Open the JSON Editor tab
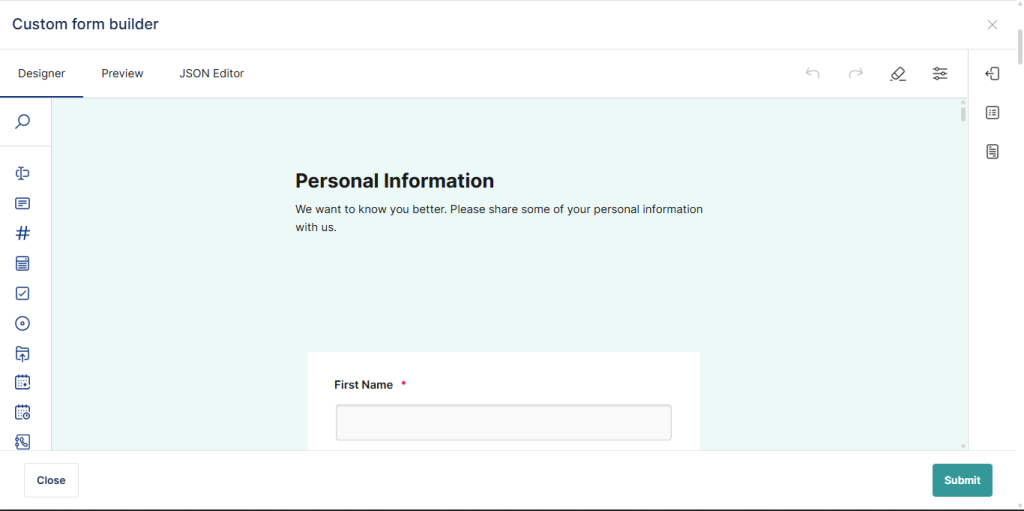The image size is (1024, 511). (x=211, y=73)
